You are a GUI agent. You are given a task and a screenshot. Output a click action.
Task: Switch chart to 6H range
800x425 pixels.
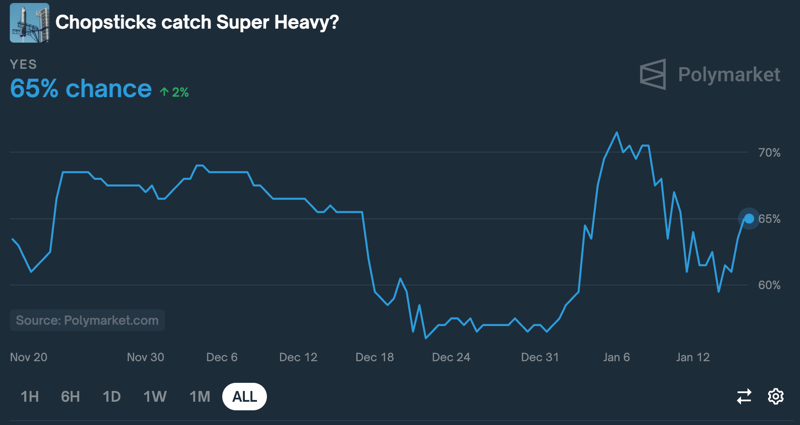click(70, 397)
